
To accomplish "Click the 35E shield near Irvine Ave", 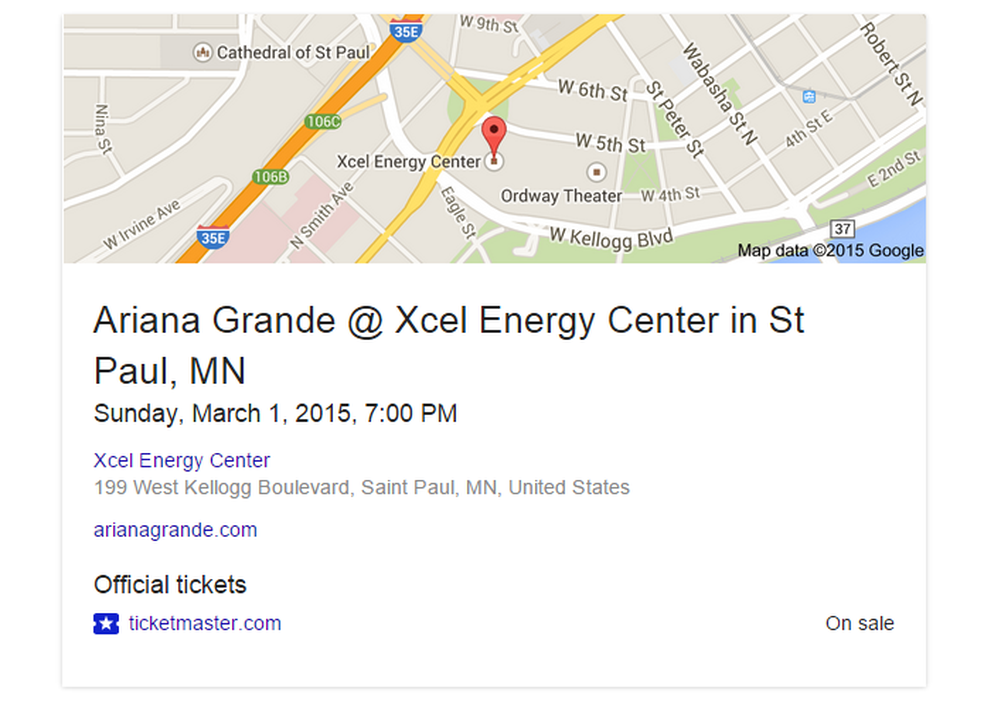I will point(212,238).
